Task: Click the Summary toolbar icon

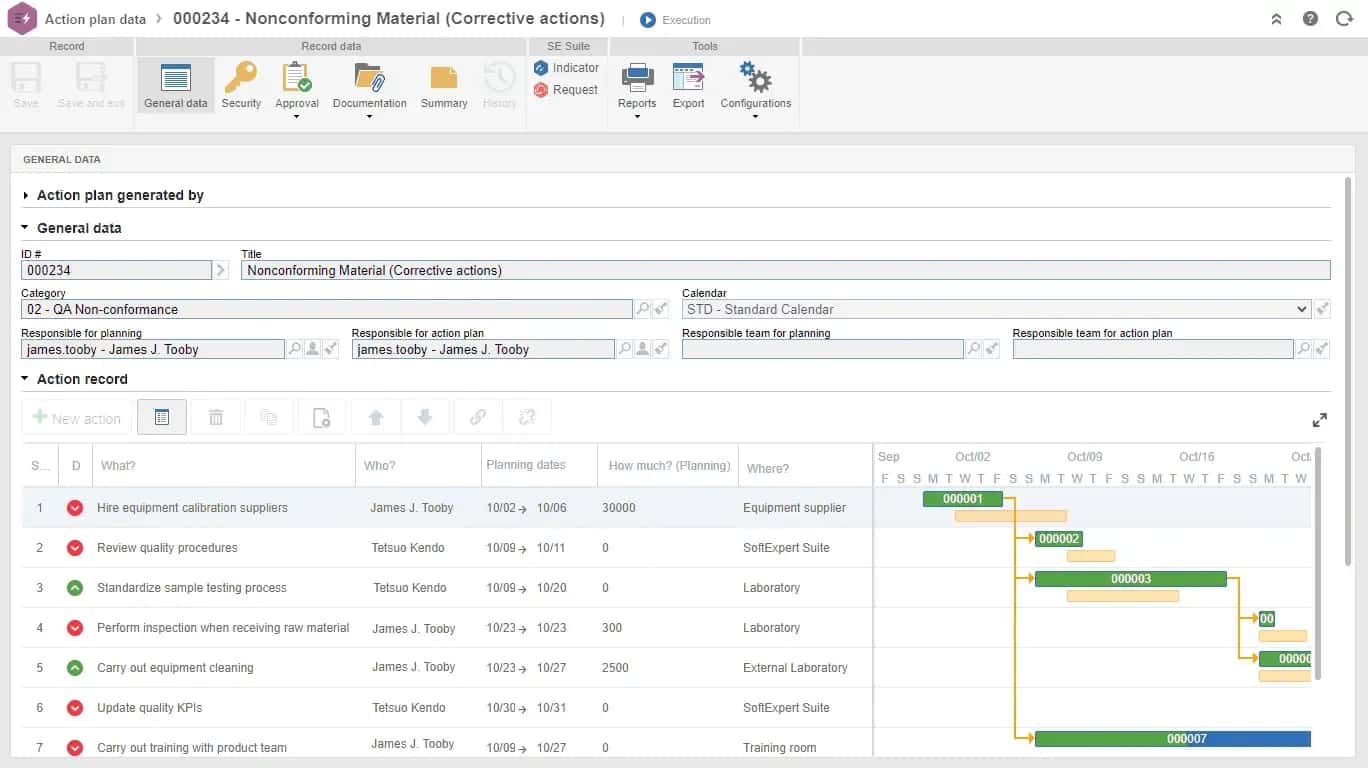Action: [x=444, y=78]
